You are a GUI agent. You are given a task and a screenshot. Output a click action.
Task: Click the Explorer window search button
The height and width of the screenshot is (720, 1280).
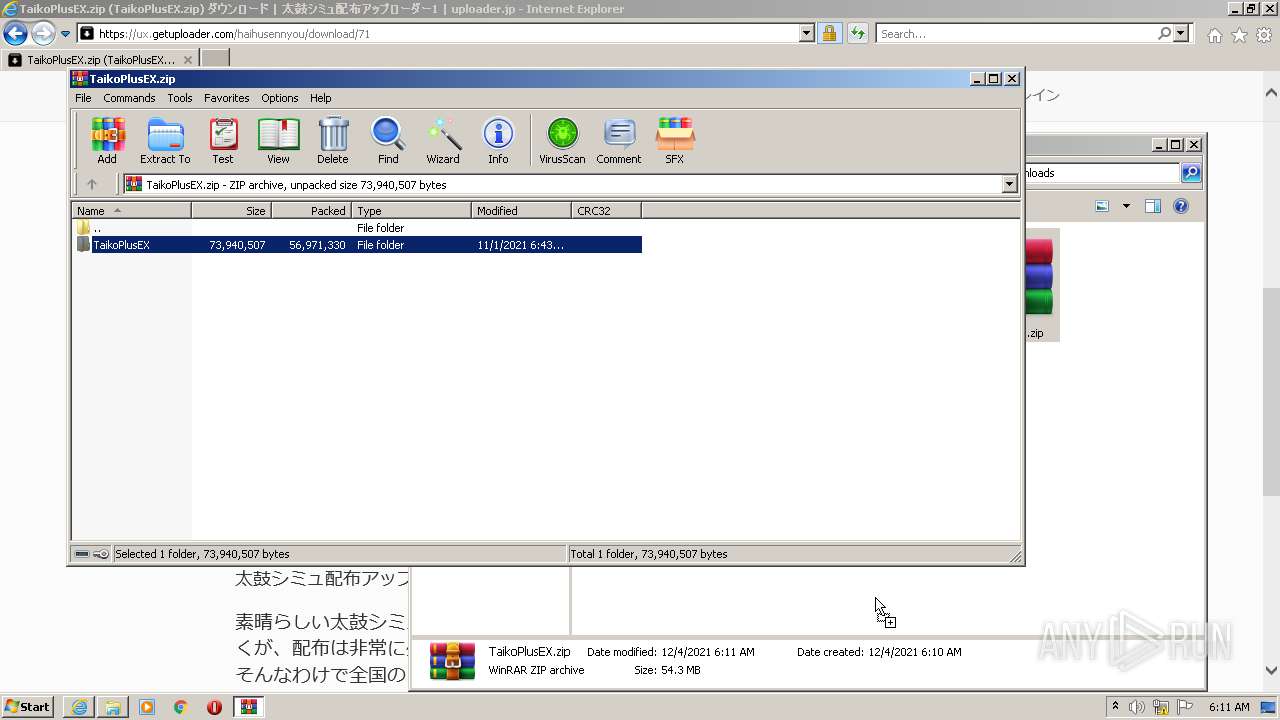point(1191,173)
